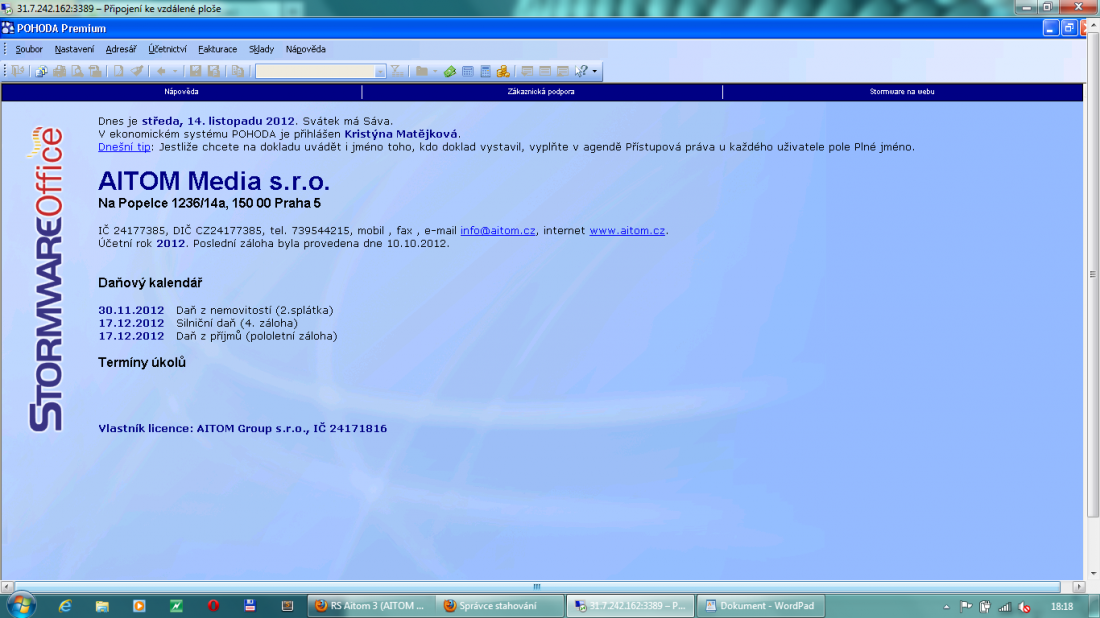The height and width of the screenshot is (618, 1100).
Task: Visit the www.aitom.cz link
Action: click(x=627, y=230)
